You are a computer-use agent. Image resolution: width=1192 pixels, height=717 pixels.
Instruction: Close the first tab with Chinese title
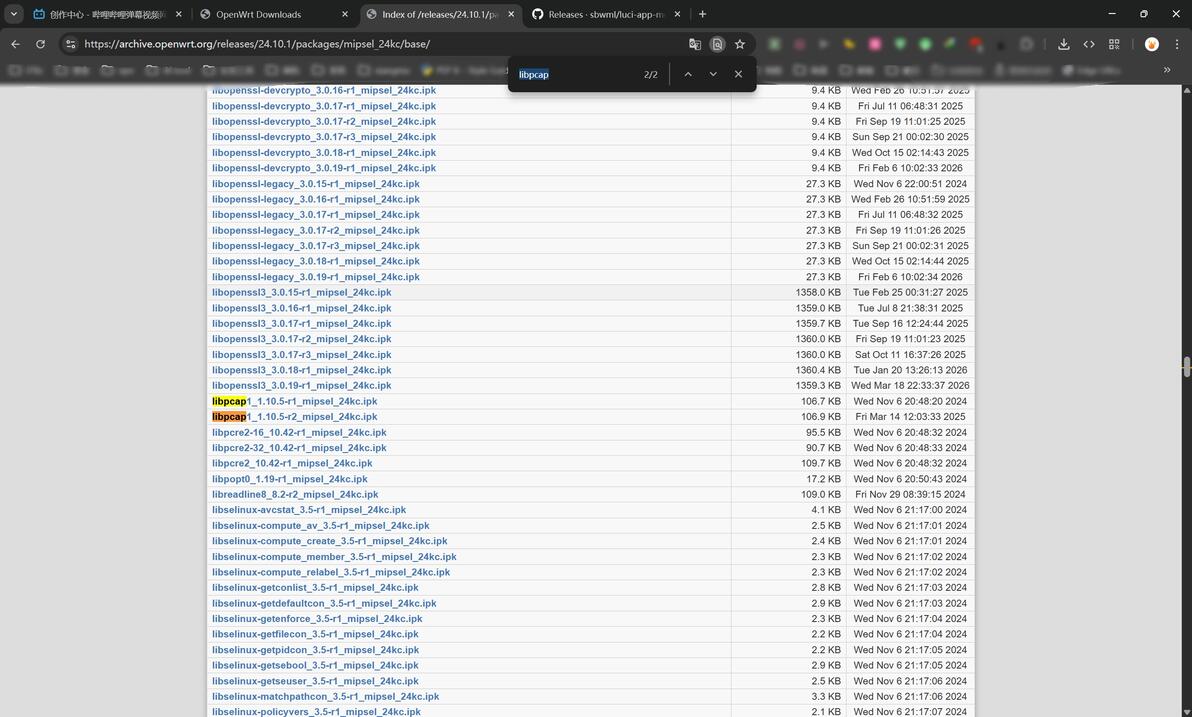pyautogui.click(x=179, y=14)
